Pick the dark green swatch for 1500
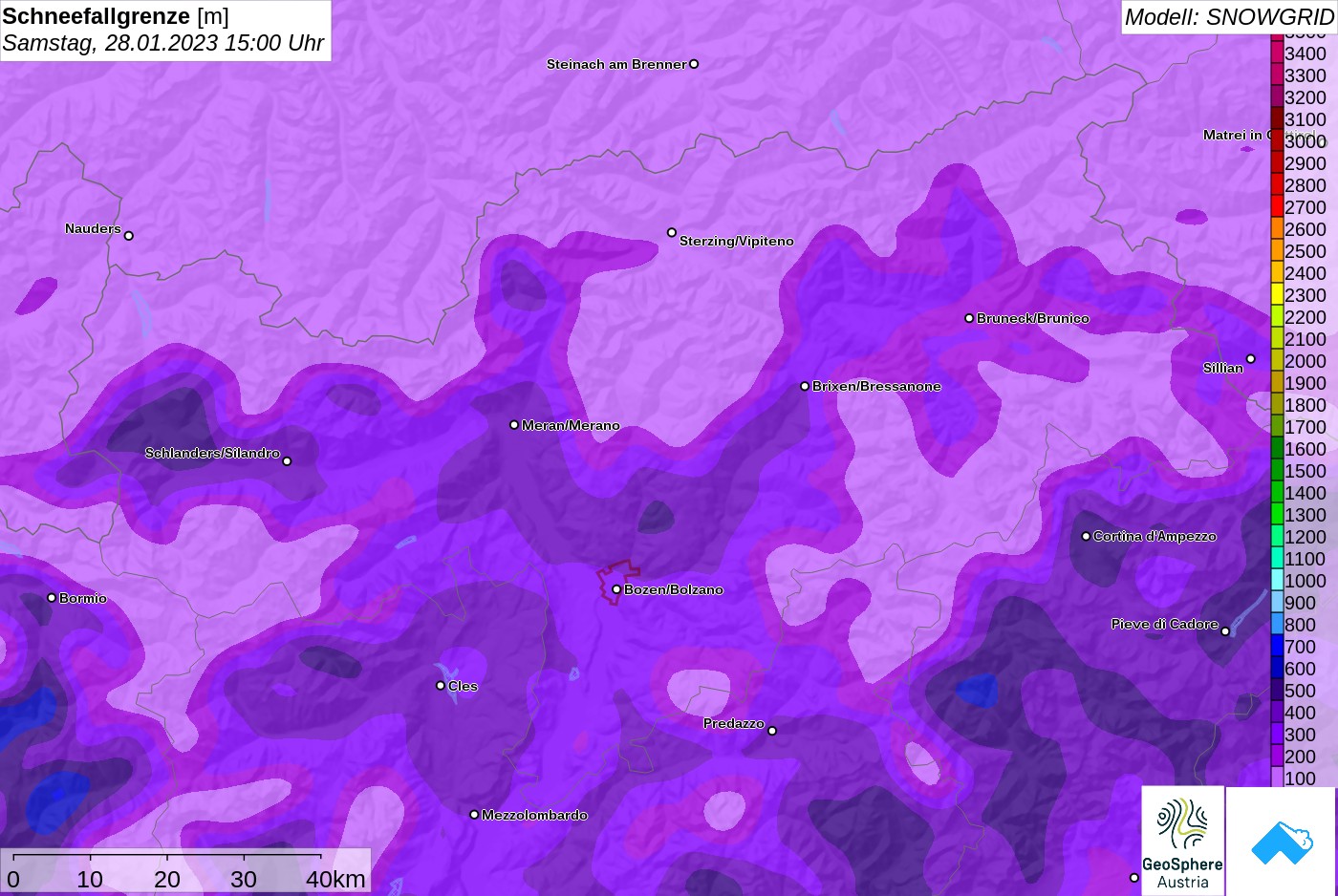1338x896 pixels. coord(1277,470)
